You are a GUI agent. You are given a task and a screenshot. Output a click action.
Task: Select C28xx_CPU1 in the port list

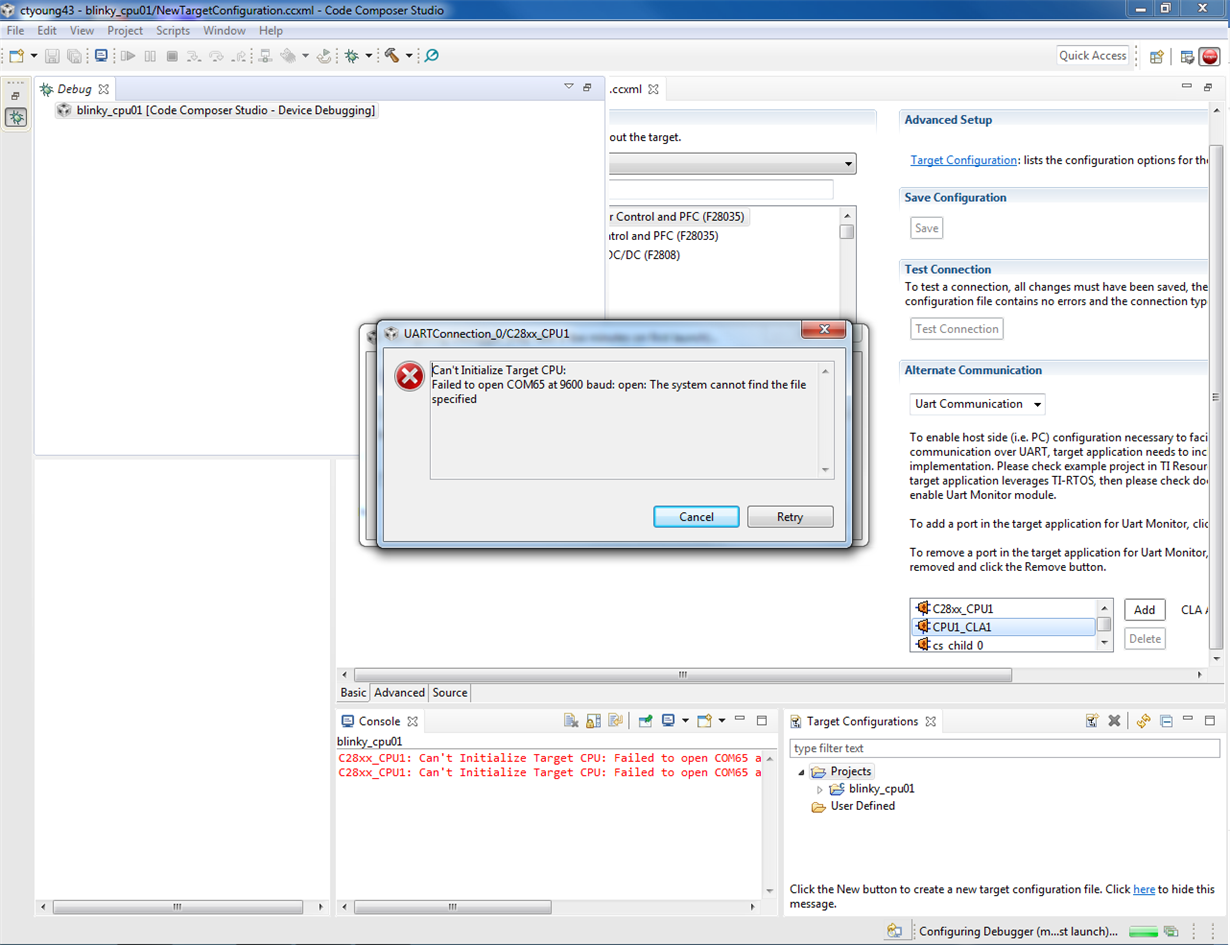click(x=1004, y=608)
